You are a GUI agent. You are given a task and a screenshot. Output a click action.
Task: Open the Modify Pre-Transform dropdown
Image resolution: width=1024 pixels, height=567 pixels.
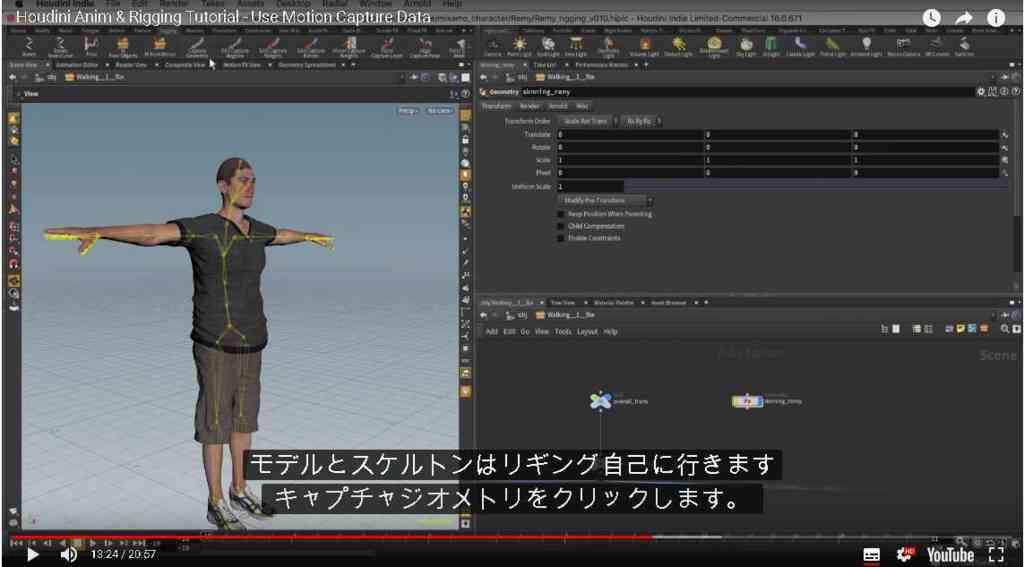(x=605, y=201)
